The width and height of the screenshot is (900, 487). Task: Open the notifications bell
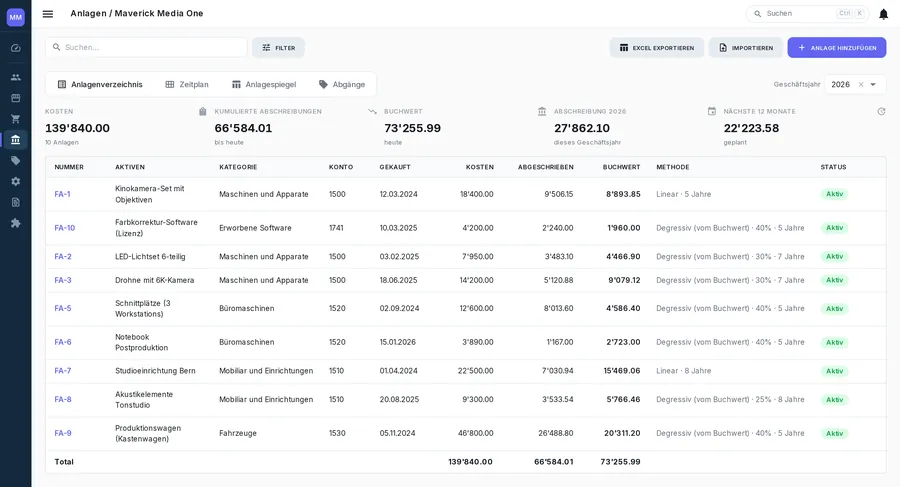[883, 14]
